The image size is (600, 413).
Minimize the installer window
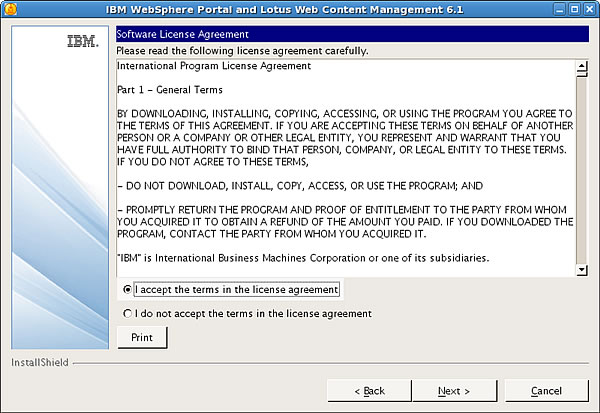pos(559,9)
